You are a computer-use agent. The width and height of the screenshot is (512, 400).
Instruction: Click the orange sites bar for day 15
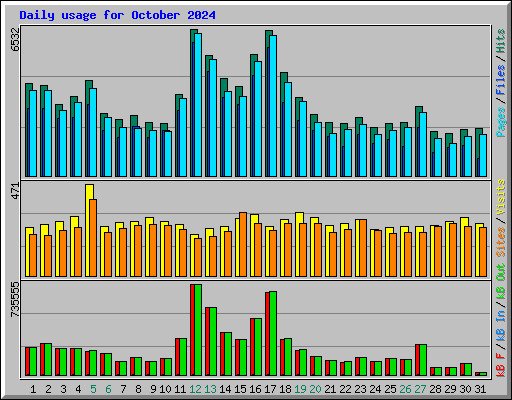(x=243, y=245)
